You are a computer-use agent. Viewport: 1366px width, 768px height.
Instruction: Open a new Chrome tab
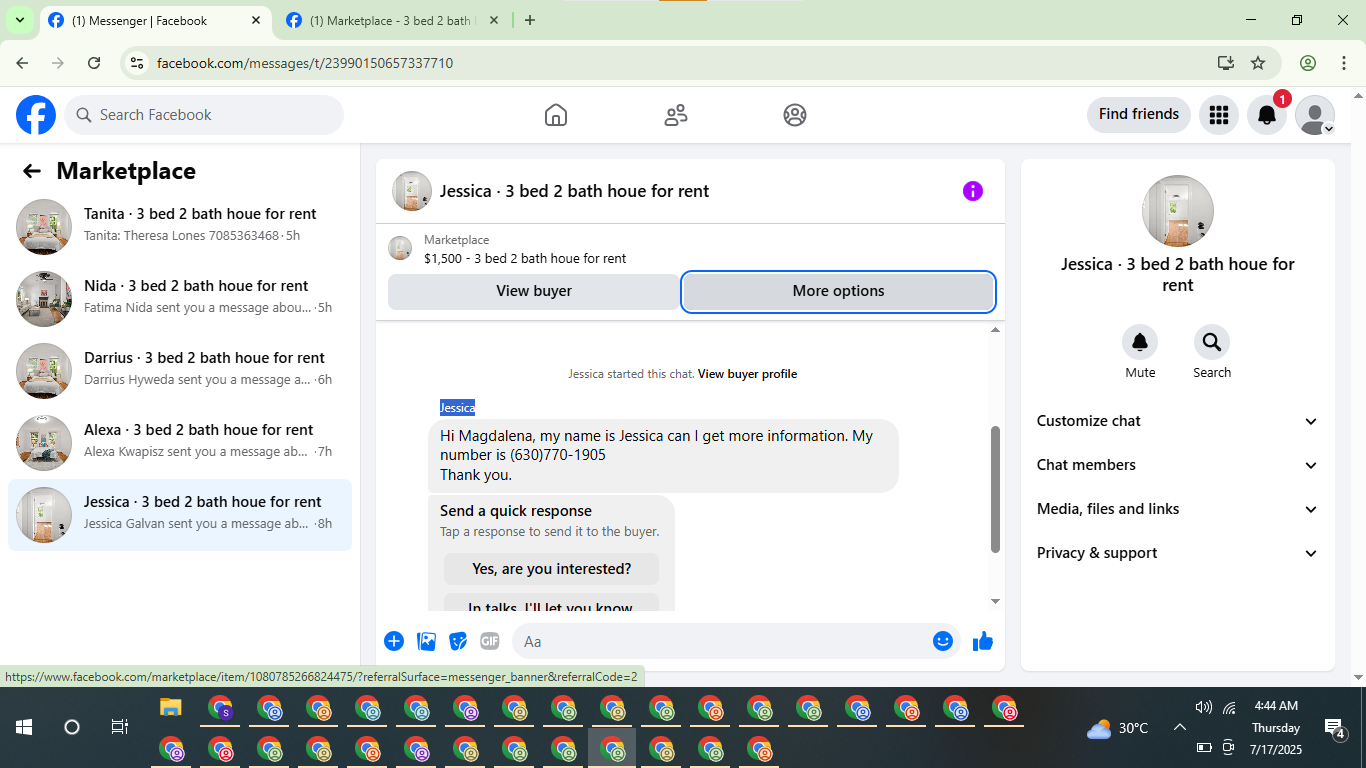pos(530,20)
